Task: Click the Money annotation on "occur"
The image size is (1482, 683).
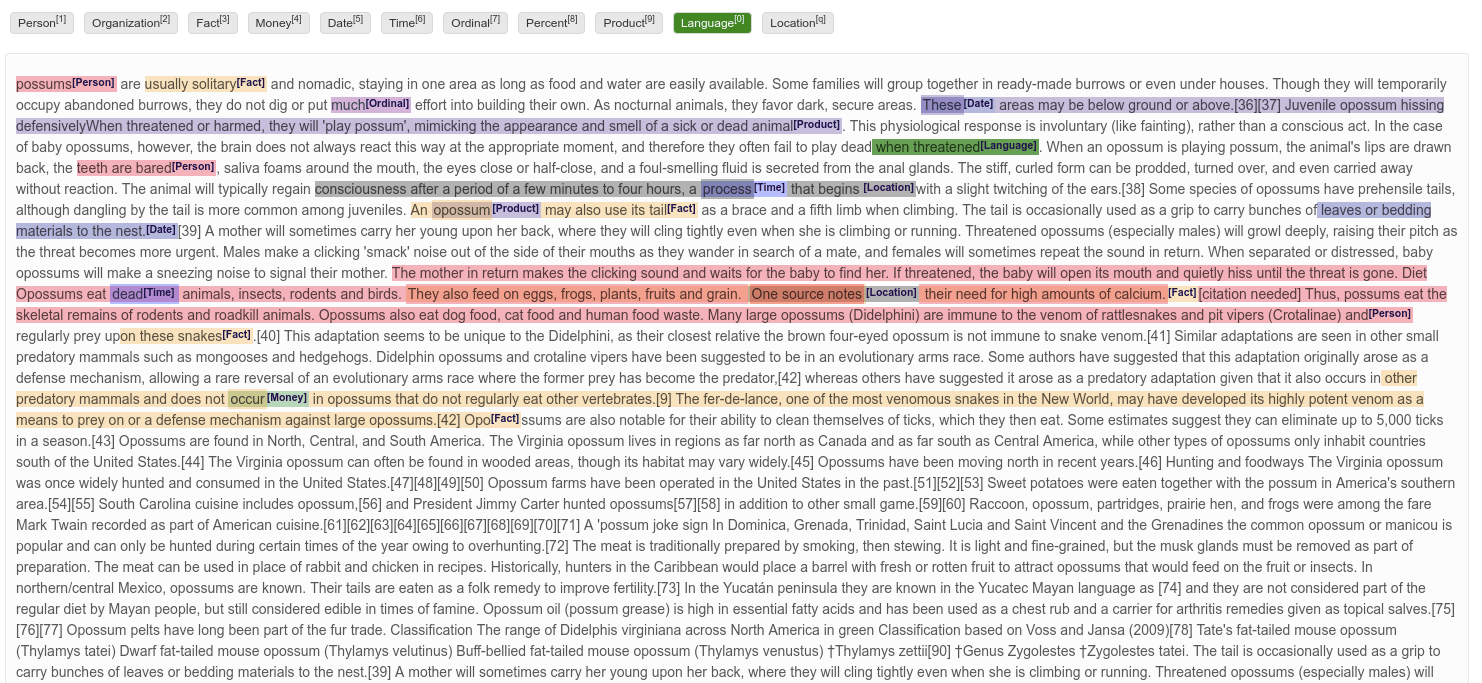Action: coord(247,399)
